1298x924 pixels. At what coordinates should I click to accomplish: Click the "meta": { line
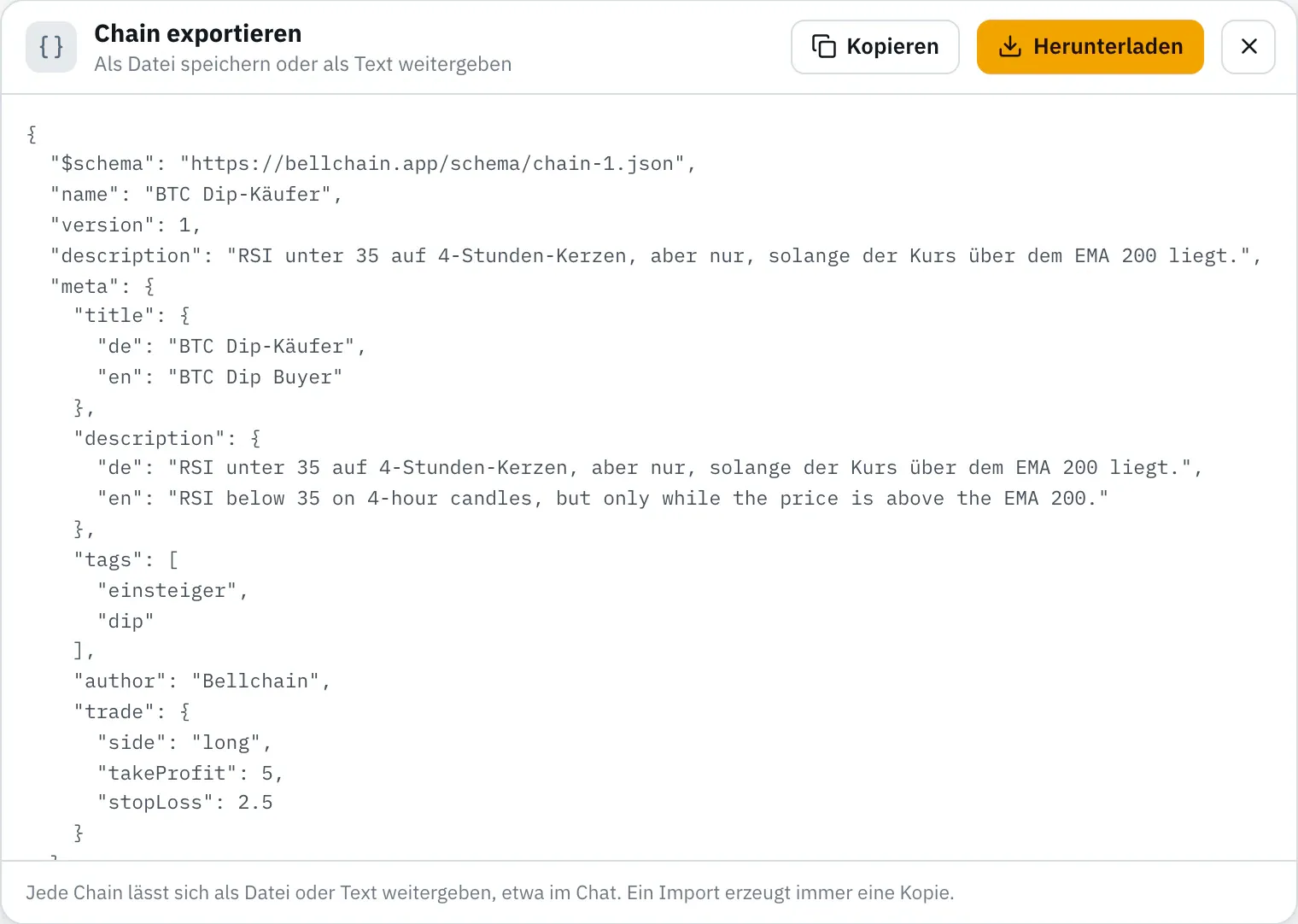(102, 287)
